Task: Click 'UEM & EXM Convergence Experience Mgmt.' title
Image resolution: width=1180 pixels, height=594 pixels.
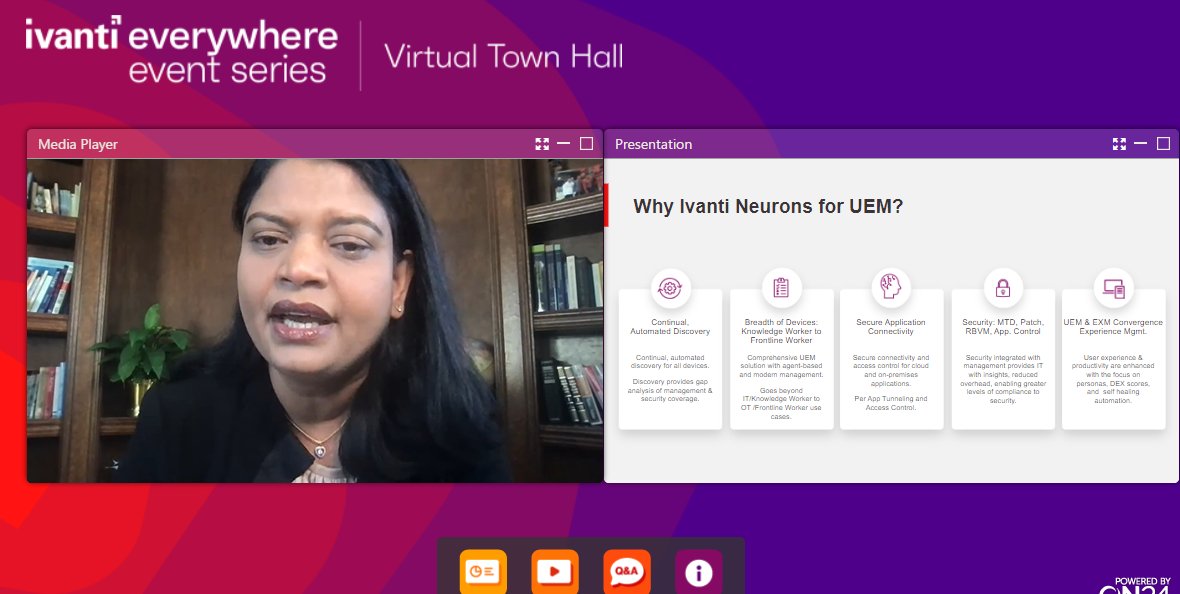Action: (x=1113, y=327)
